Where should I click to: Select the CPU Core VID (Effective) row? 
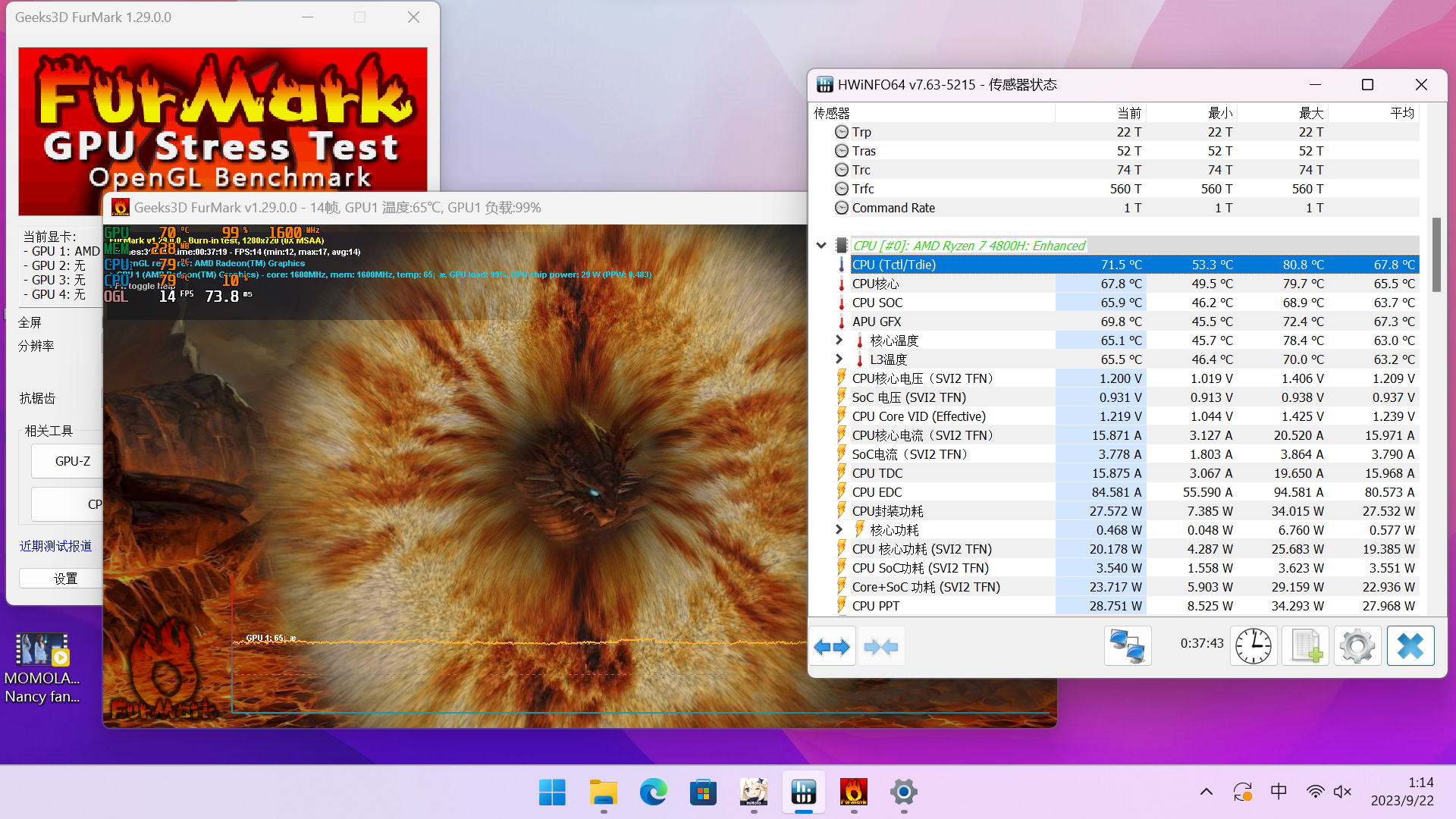1127,416
